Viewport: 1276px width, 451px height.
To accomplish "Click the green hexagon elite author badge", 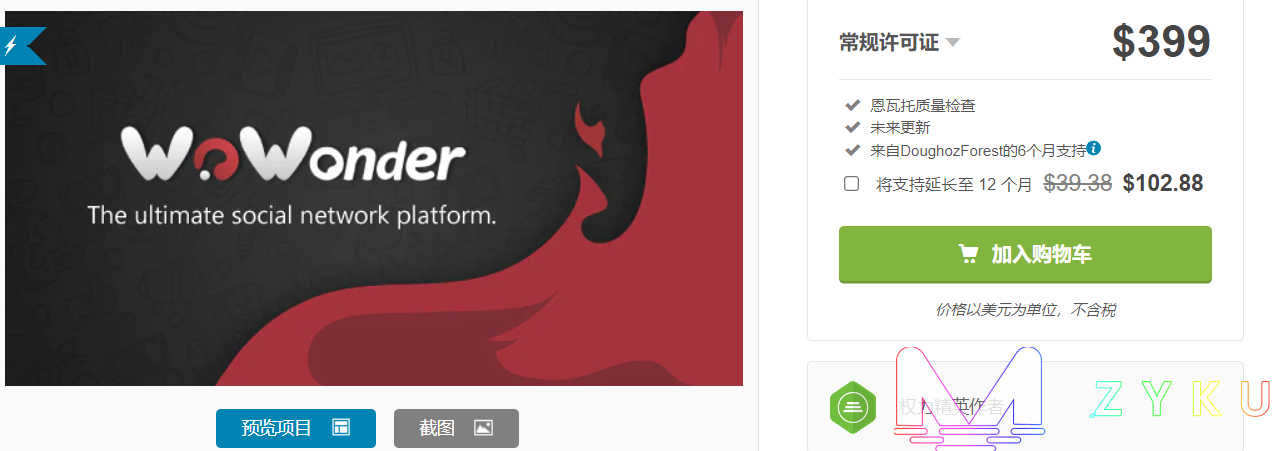I will point(852,406).
